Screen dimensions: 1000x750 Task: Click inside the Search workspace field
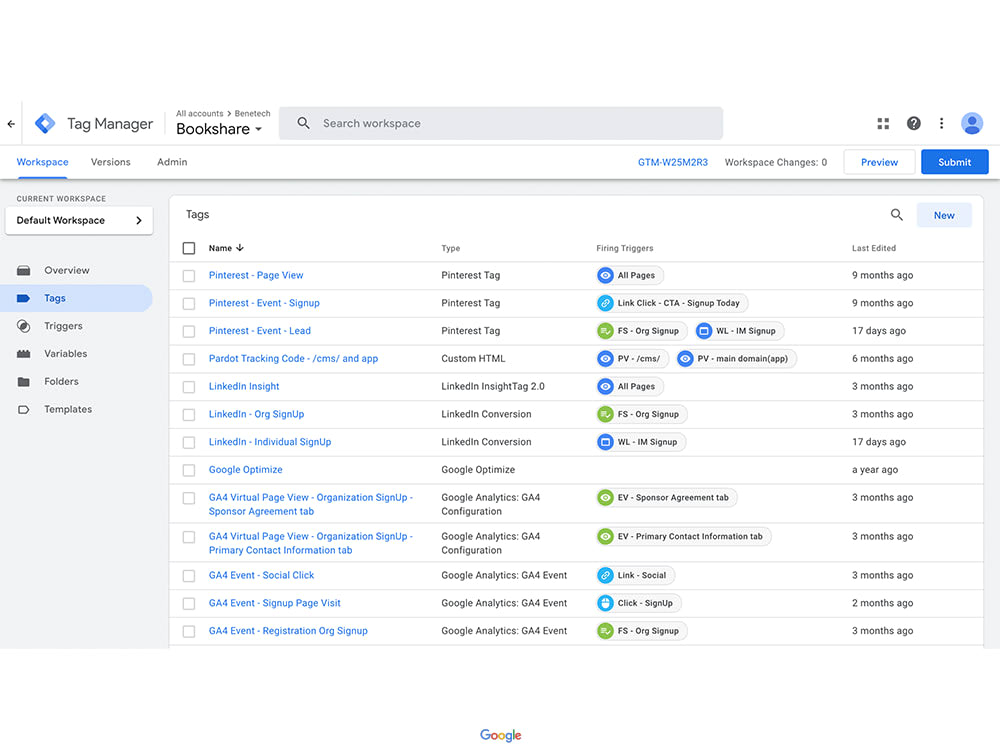tap(500, 123)
